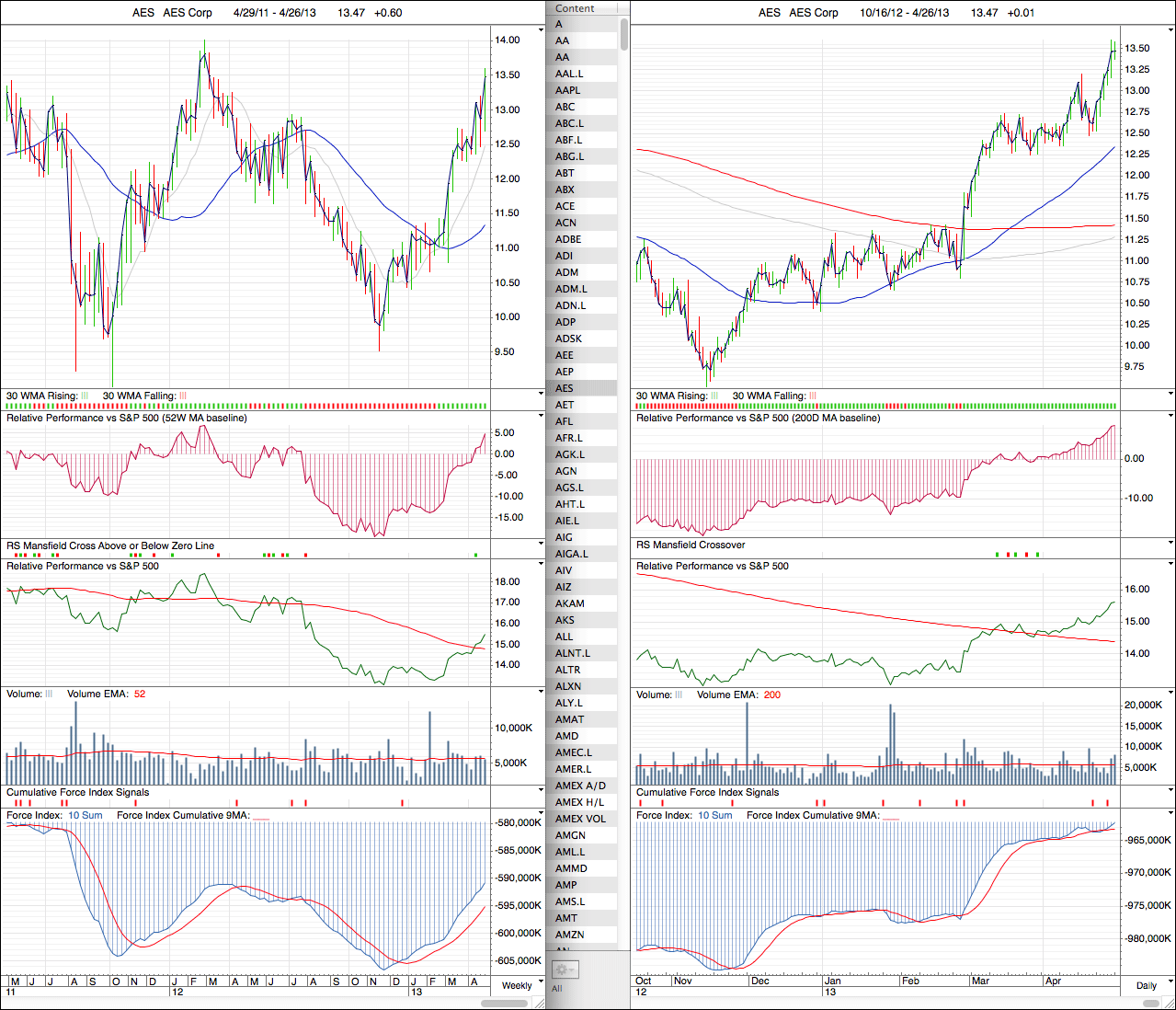Click the Force Index Cumulative 9MA line legend in daily chart

(904, 816)
